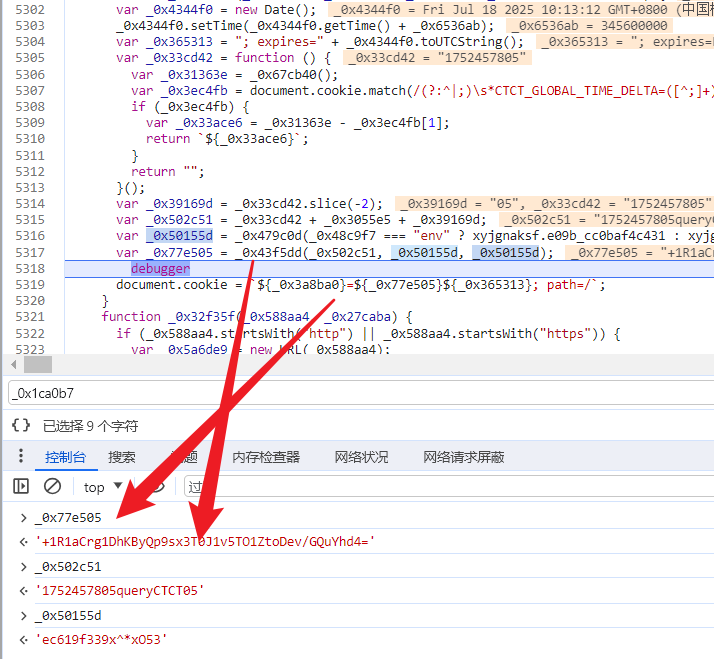
Task: Click the scroll-left arrow under the code editor
Action: coord(14,364)
